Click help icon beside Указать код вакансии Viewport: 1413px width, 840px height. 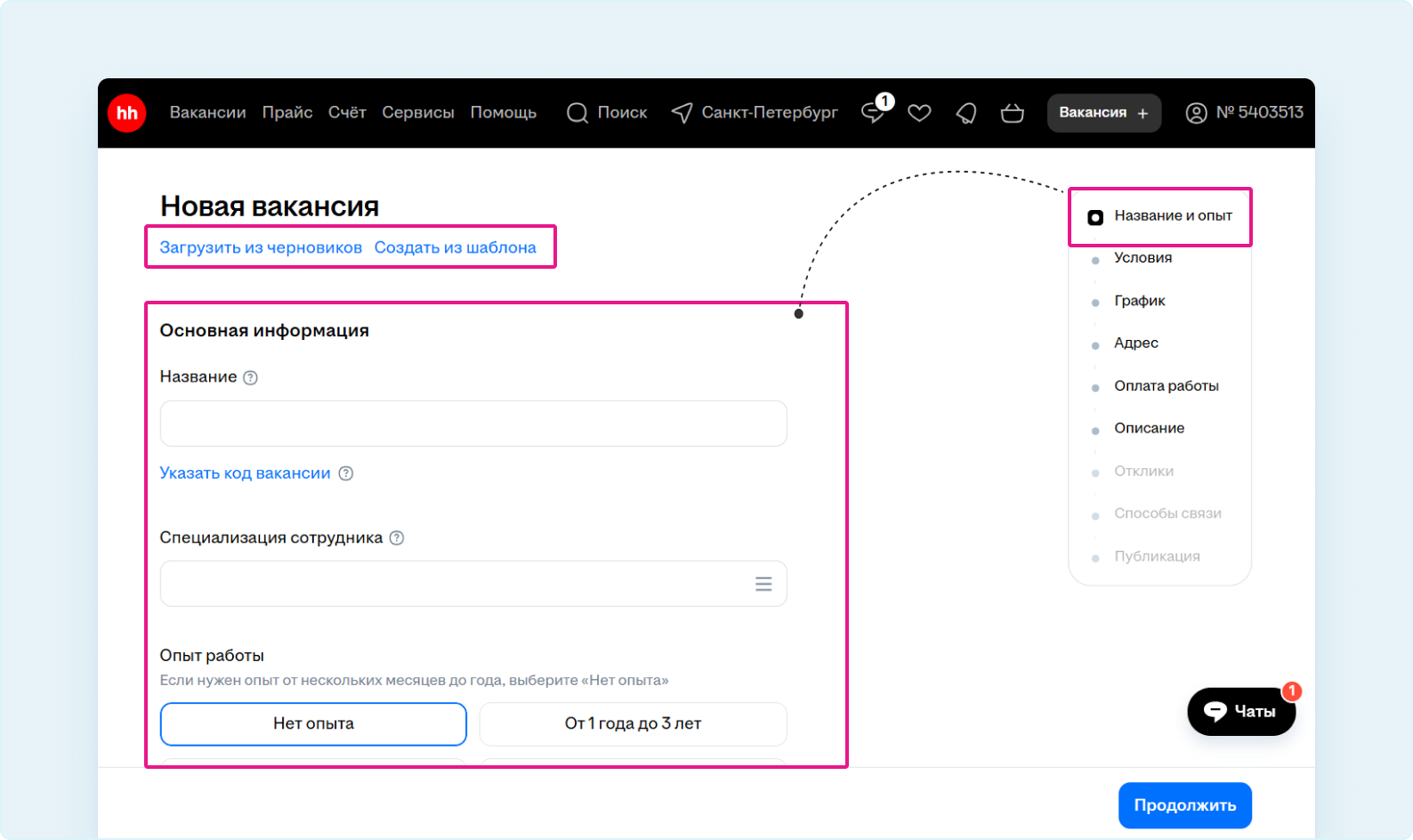[x=346, y=473]
